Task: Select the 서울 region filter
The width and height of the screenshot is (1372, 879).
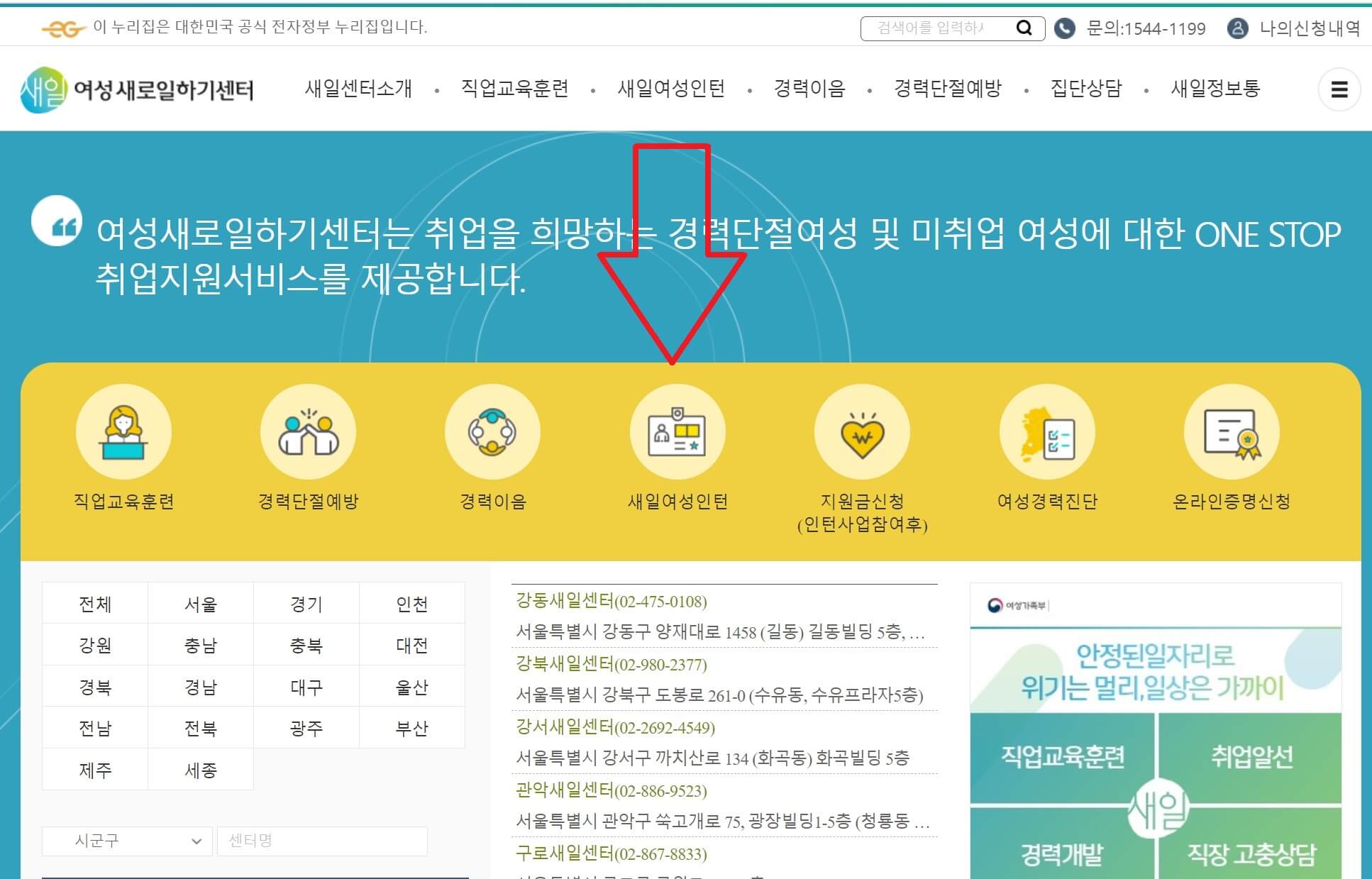Action: 201,603
